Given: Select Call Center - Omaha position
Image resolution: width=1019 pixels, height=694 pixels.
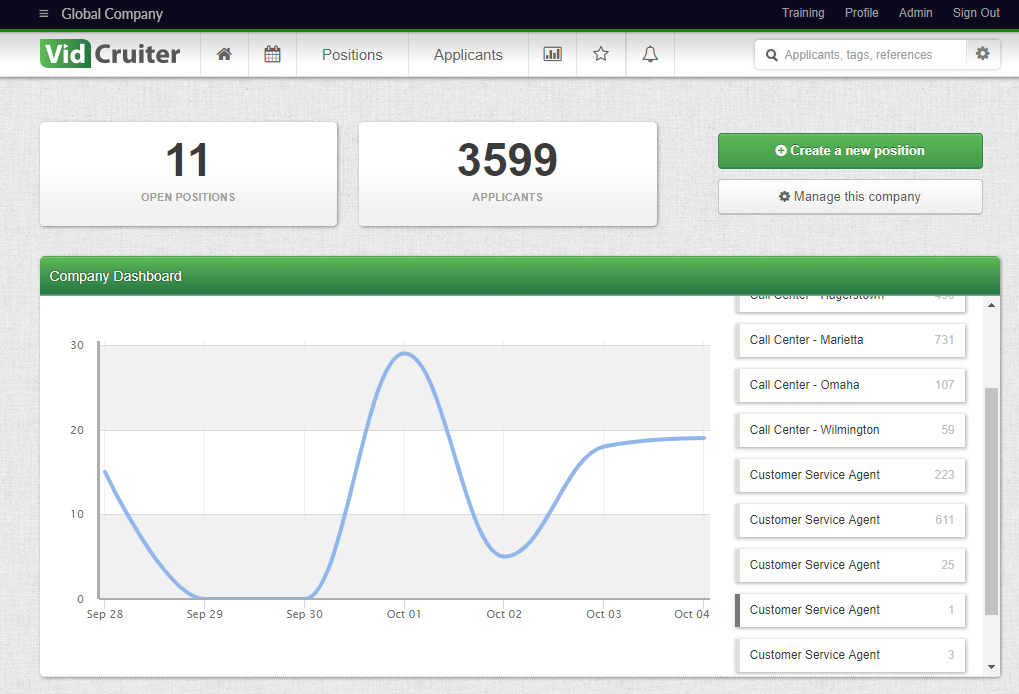Looking at the screenshot, I should 850,385.
